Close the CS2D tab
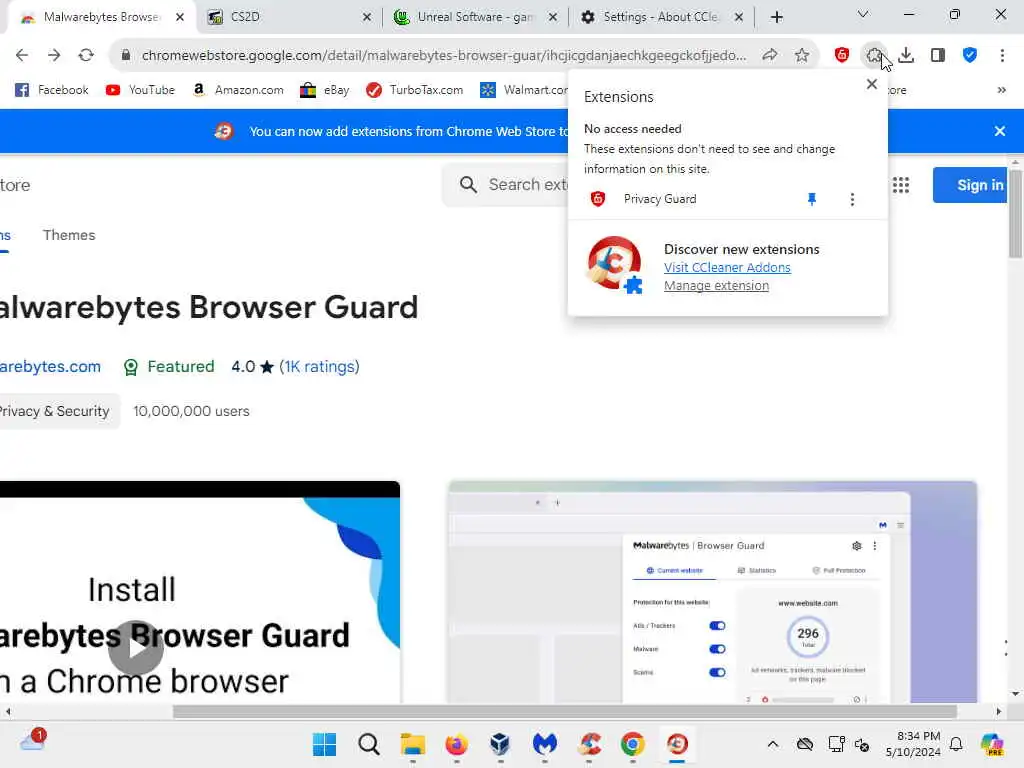This screenshot has width=1024, height=768. 367,17
